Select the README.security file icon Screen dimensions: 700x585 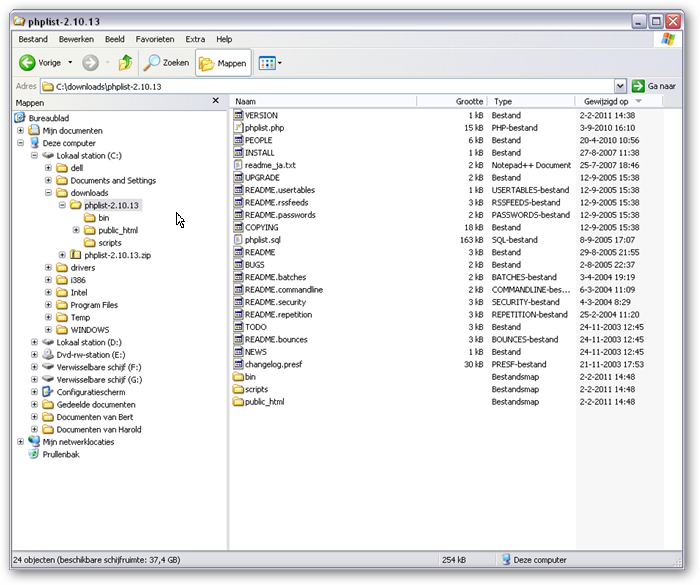tap(238, 302)
